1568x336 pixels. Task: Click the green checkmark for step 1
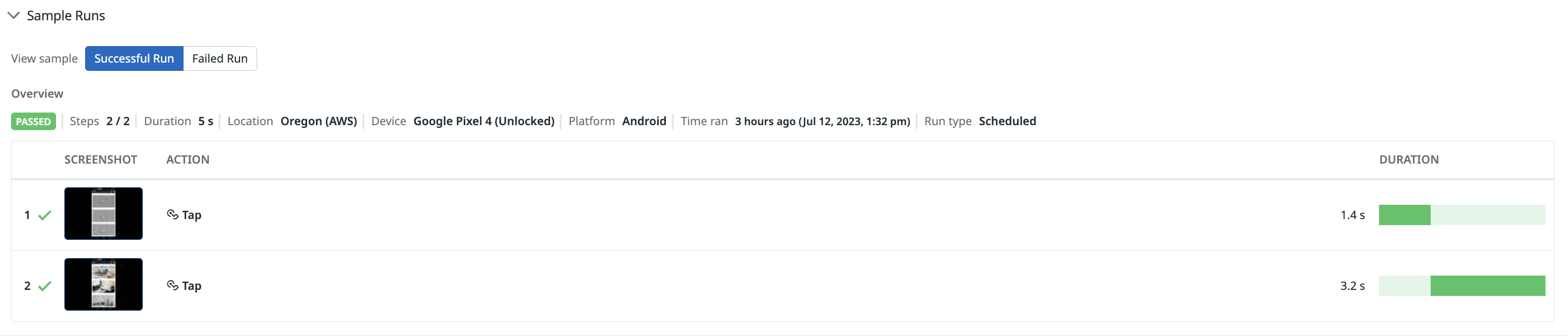coord(45,215)
